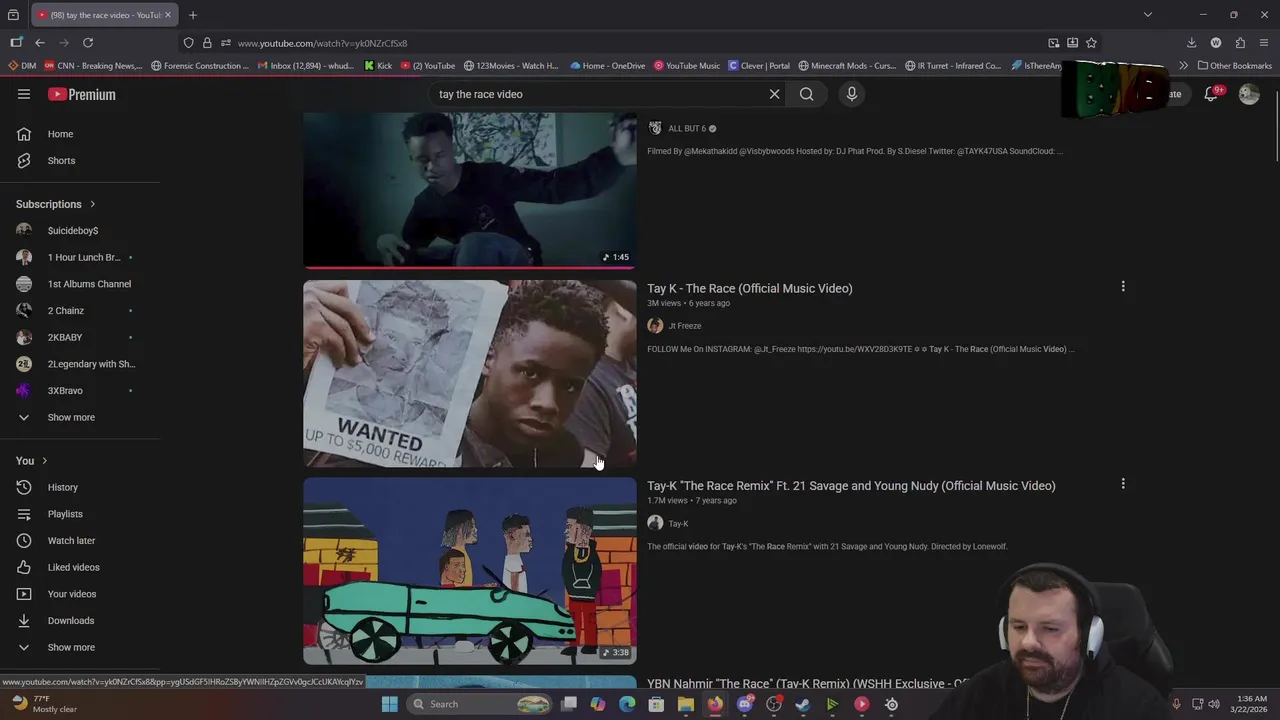Open ALL BUT 6 channel link
Viewport: 1280px width, 720px height.
[x=687, y=129]
